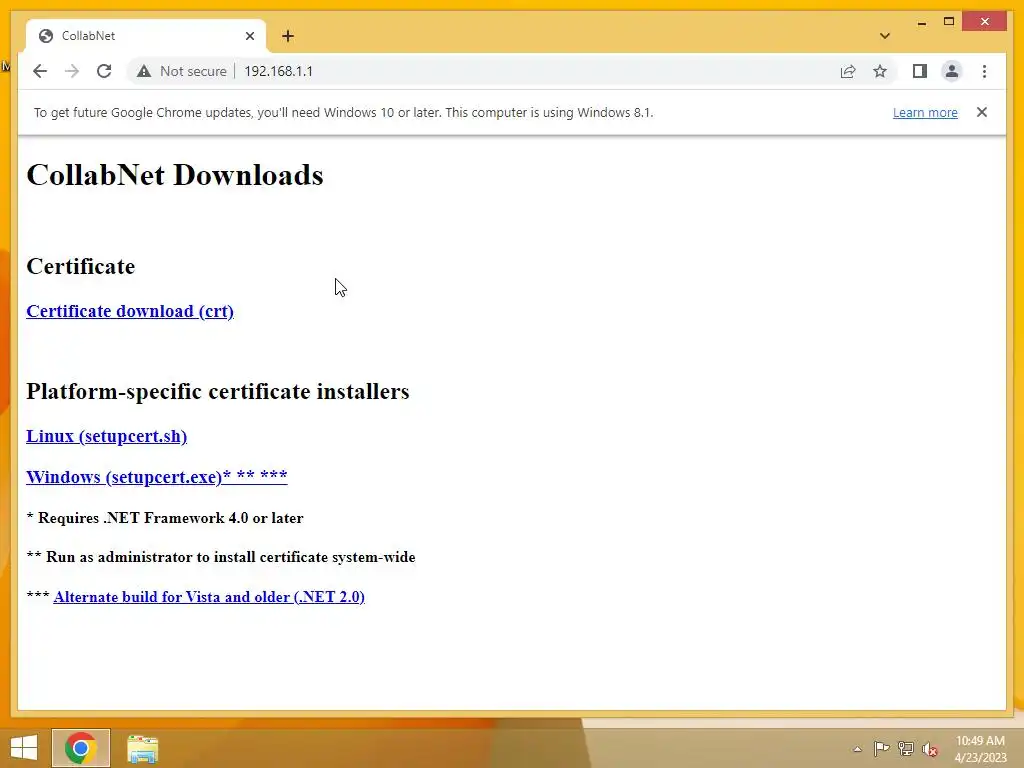Click the Chrome taskbar icon

pyautogui.click(x=81, y=748)
